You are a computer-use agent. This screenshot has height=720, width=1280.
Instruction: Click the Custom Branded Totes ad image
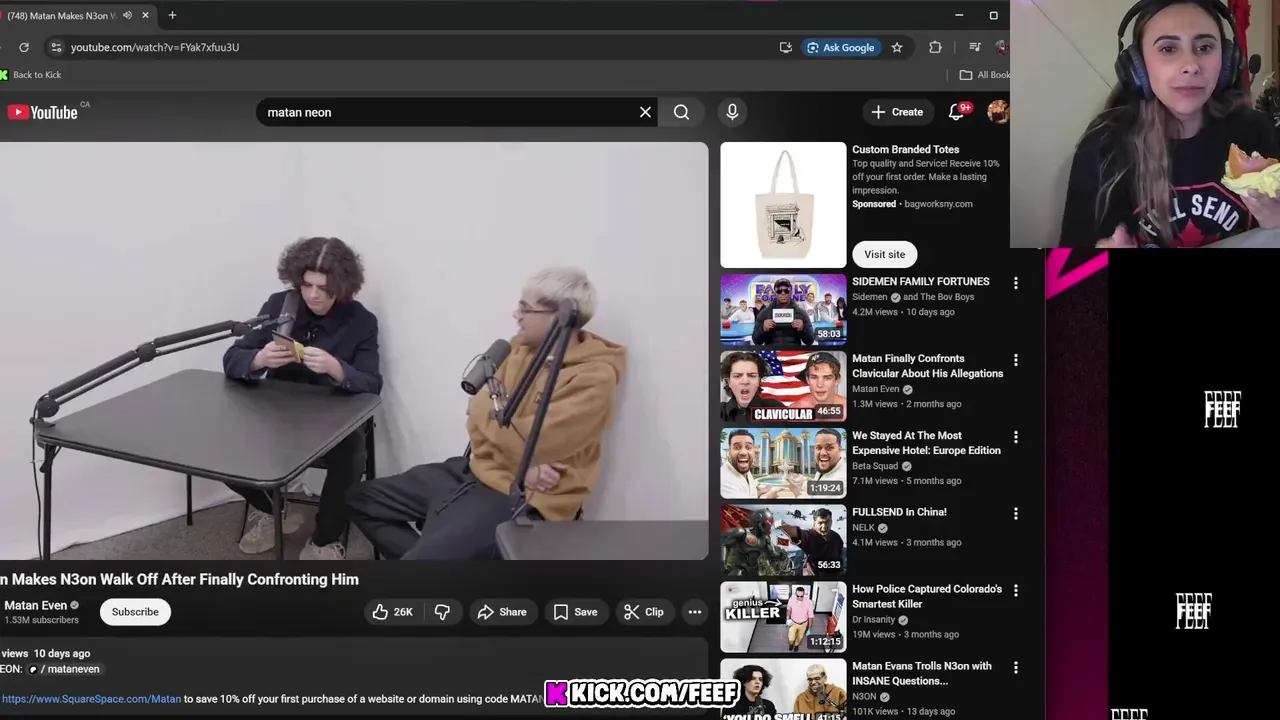click(x=783, y=205)
